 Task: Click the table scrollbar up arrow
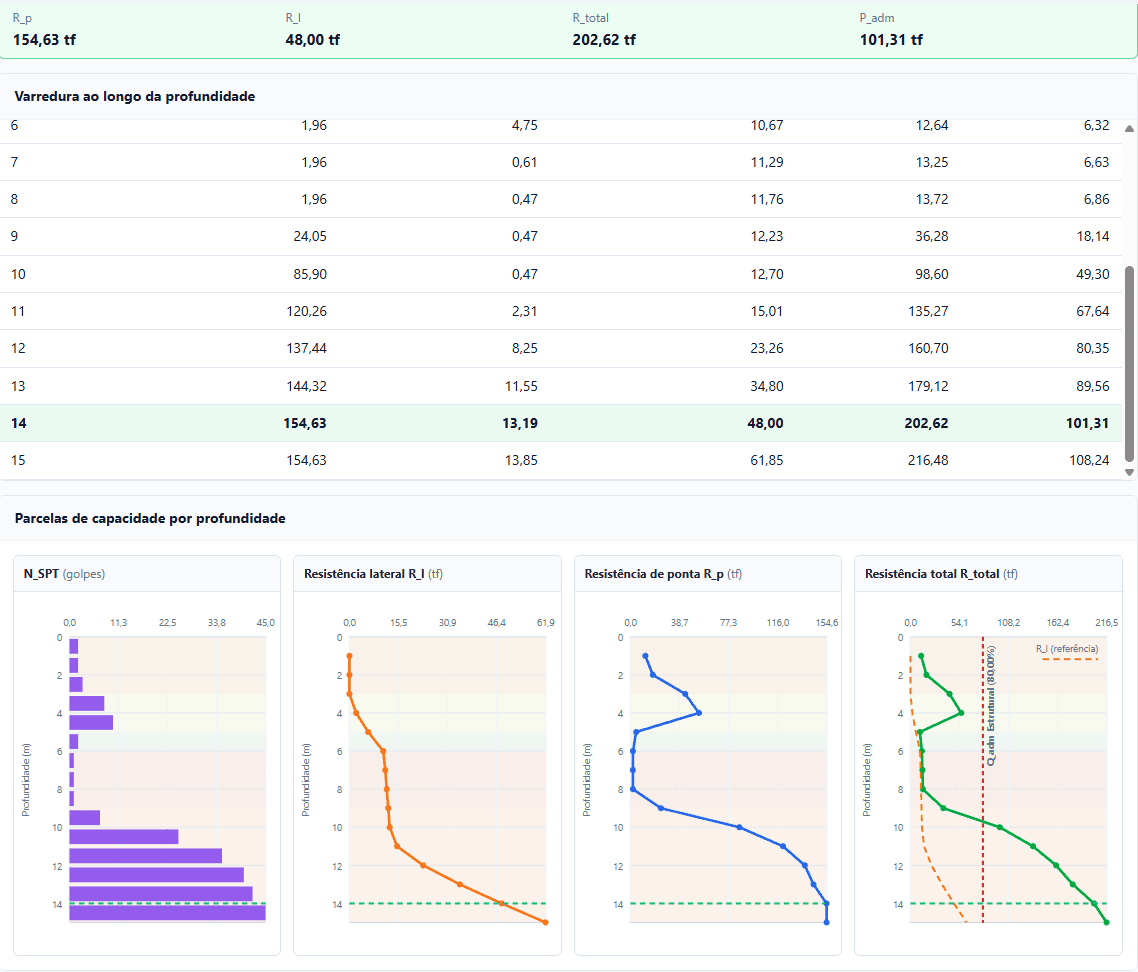click(1129, 128)
